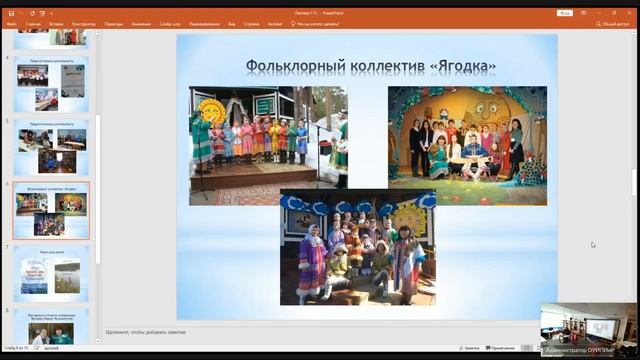Image resolution: width=640 pixels, height=360 pixels.
Task: Switch to the Переходы ribbon tab
Action: [113, 24]
